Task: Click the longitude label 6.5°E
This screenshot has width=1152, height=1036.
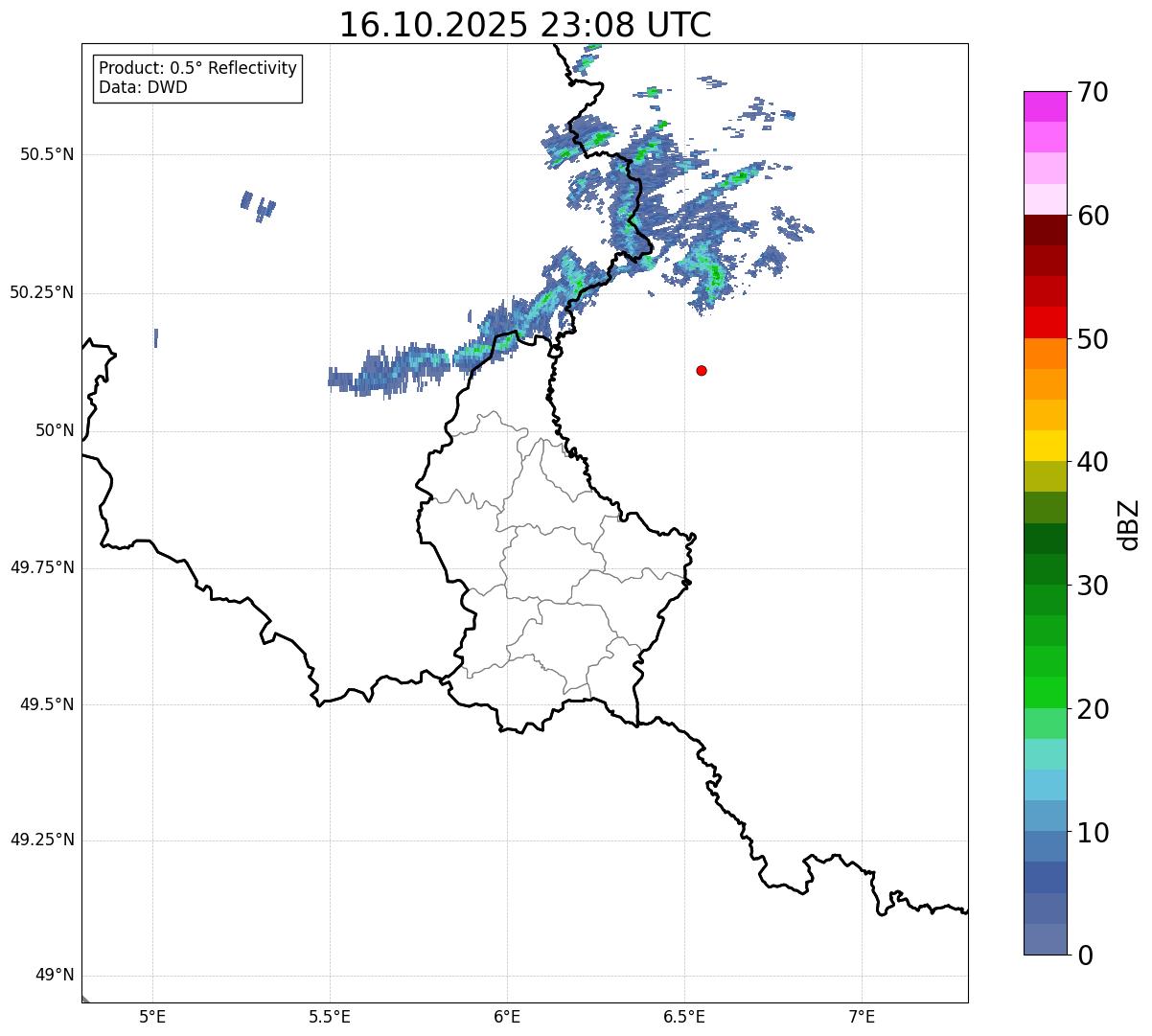Action: pos(684,1016)
